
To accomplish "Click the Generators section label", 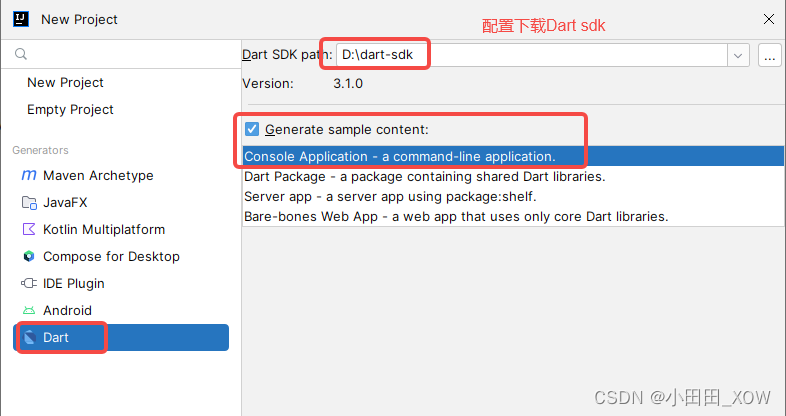I will (40, 150).
